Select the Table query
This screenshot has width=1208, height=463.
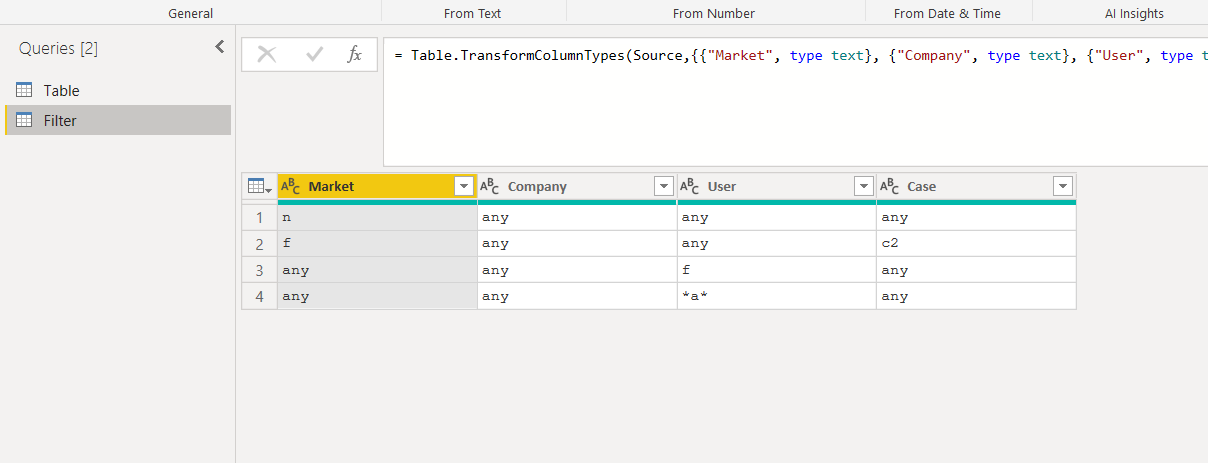[118, 90]
